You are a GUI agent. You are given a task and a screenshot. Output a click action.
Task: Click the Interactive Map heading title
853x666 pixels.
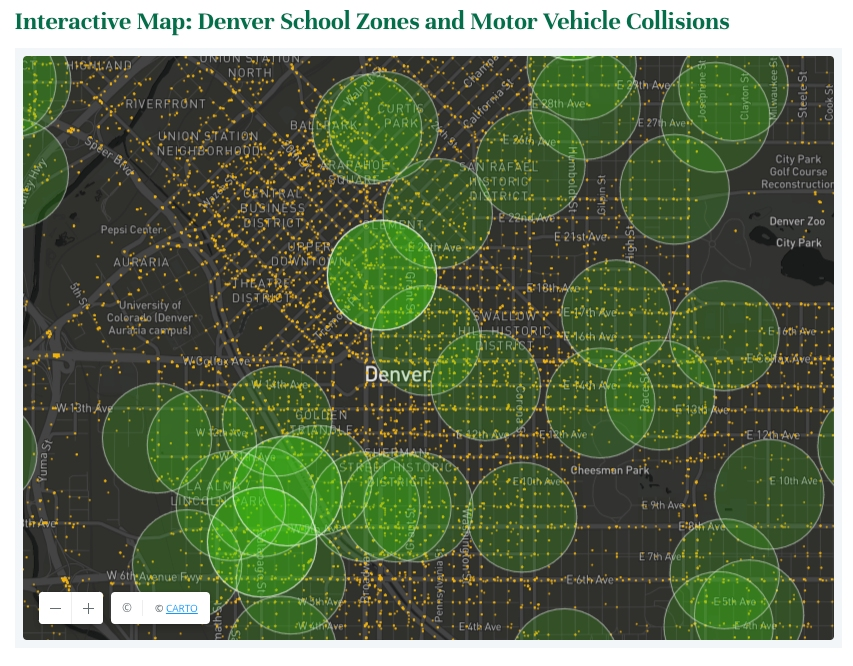point(372,22)
